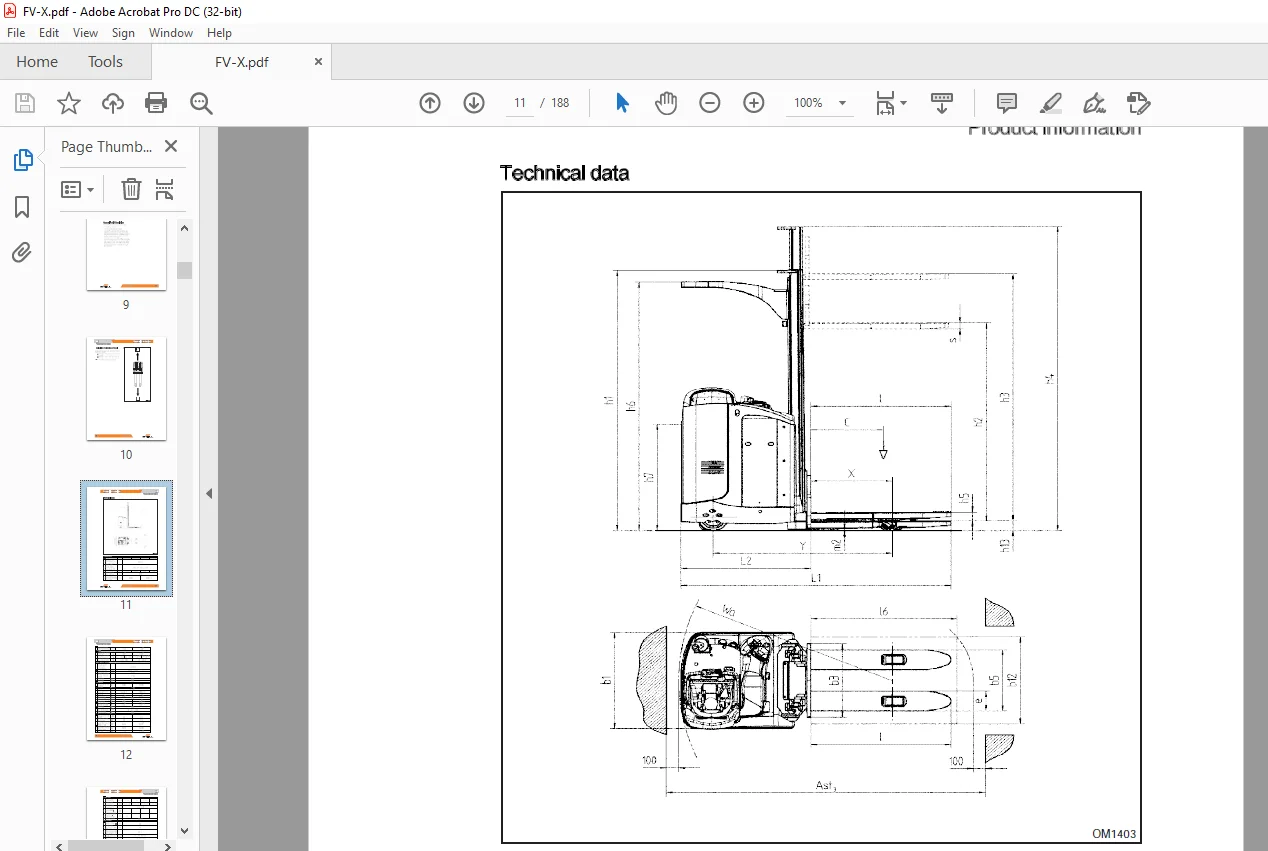
Task: Click the thumbnail panel scrollbar handle
Action: [185, 270]
